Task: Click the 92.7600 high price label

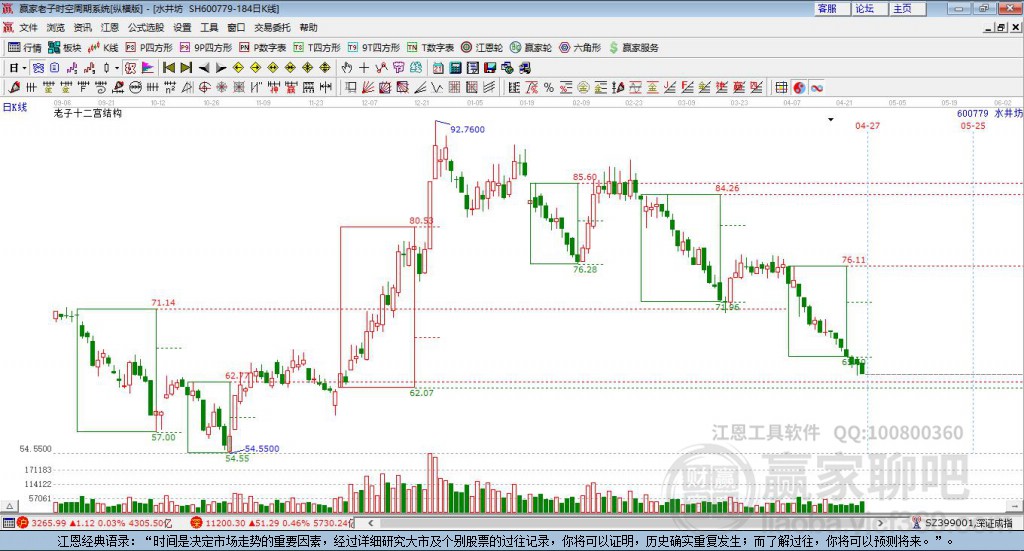Action: pos(468,129)
